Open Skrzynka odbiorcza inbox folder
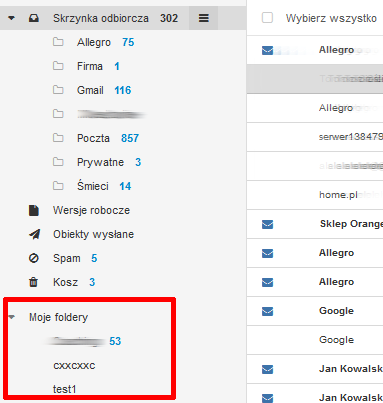This screenshot has width=383, height=403. tap(101, 18)
